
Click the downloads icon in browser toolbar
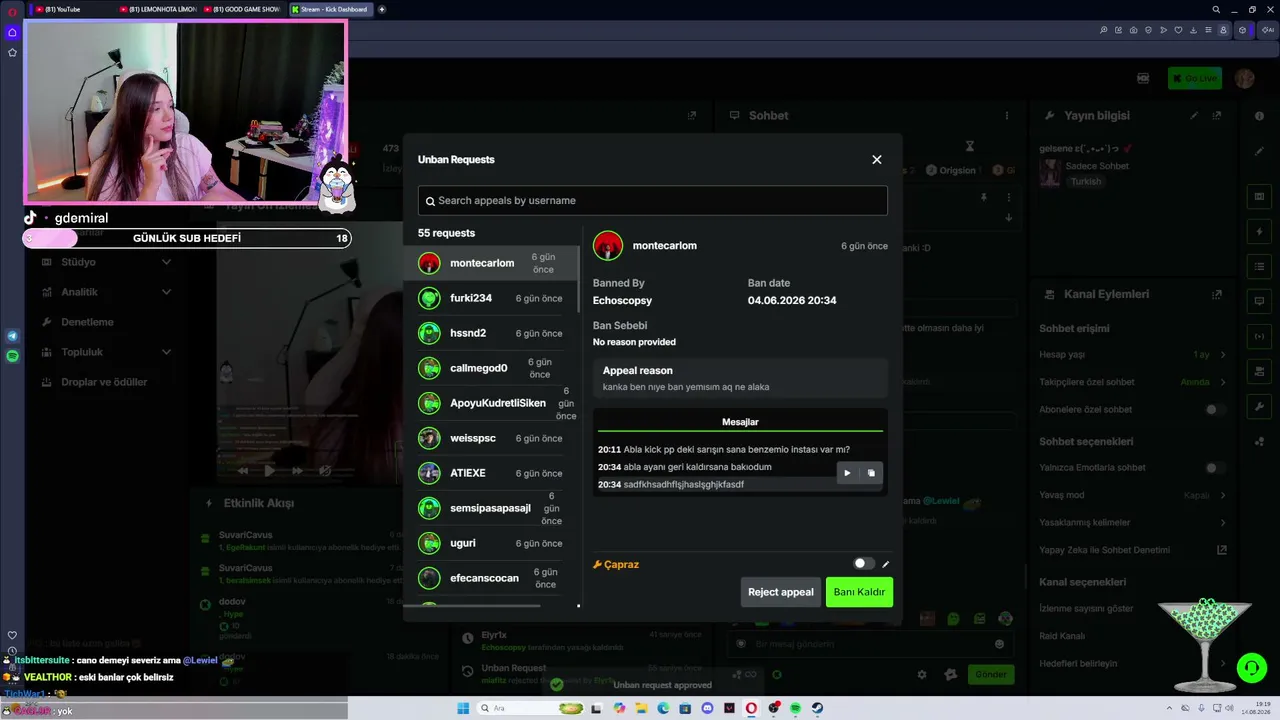(1194, 30)
